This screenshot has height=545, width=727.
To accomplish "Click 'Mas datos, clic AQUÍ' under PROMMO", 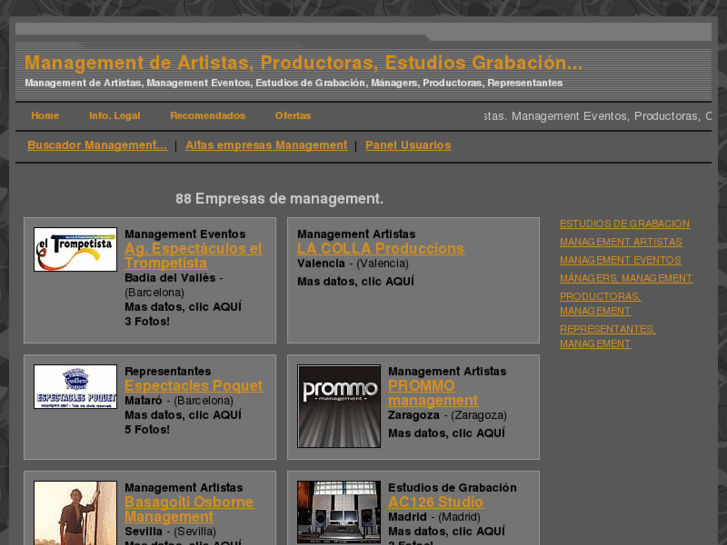I will tap(446, 433).
